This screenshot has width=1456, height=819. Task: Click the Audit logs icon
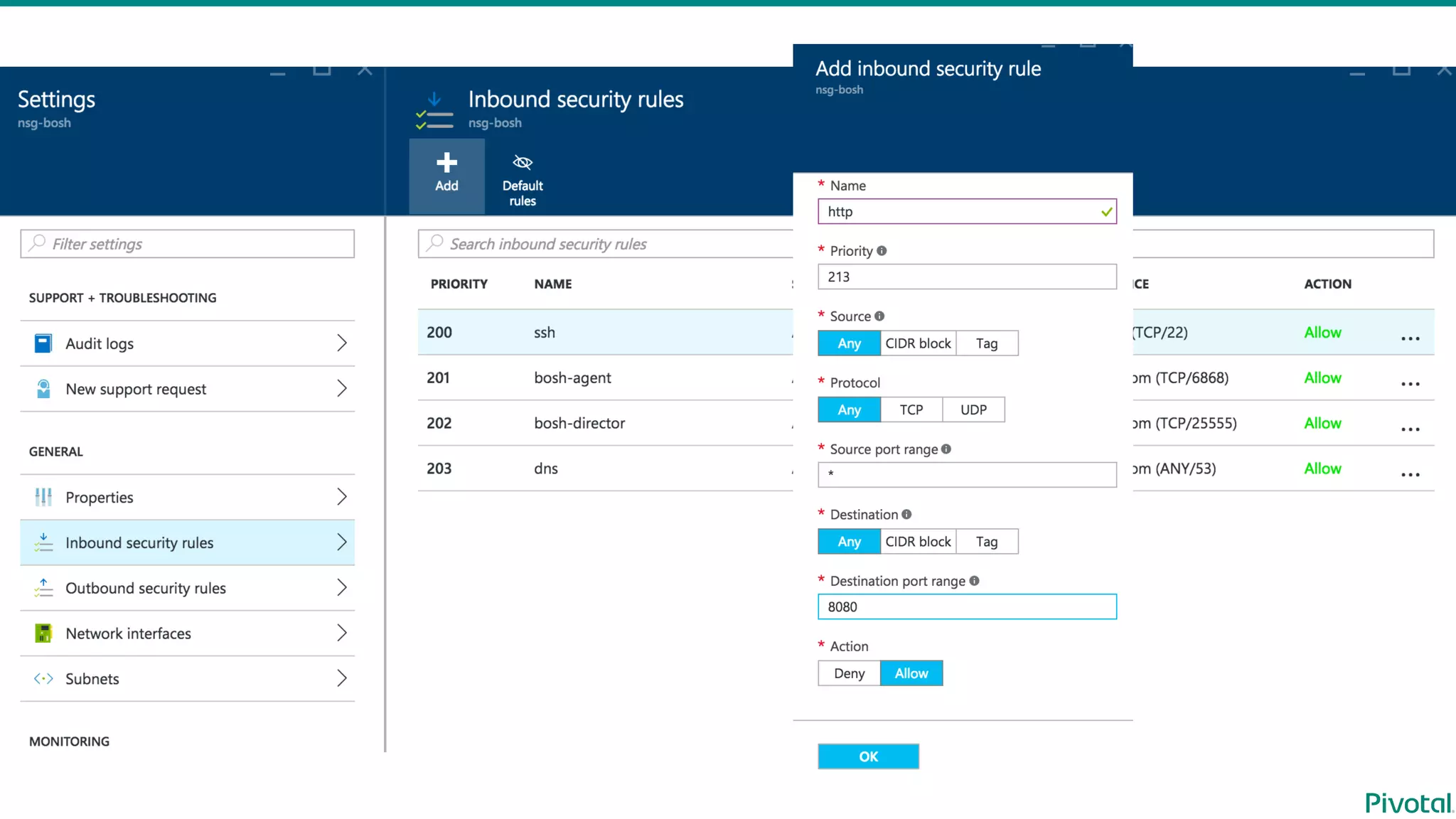[43, 343]
